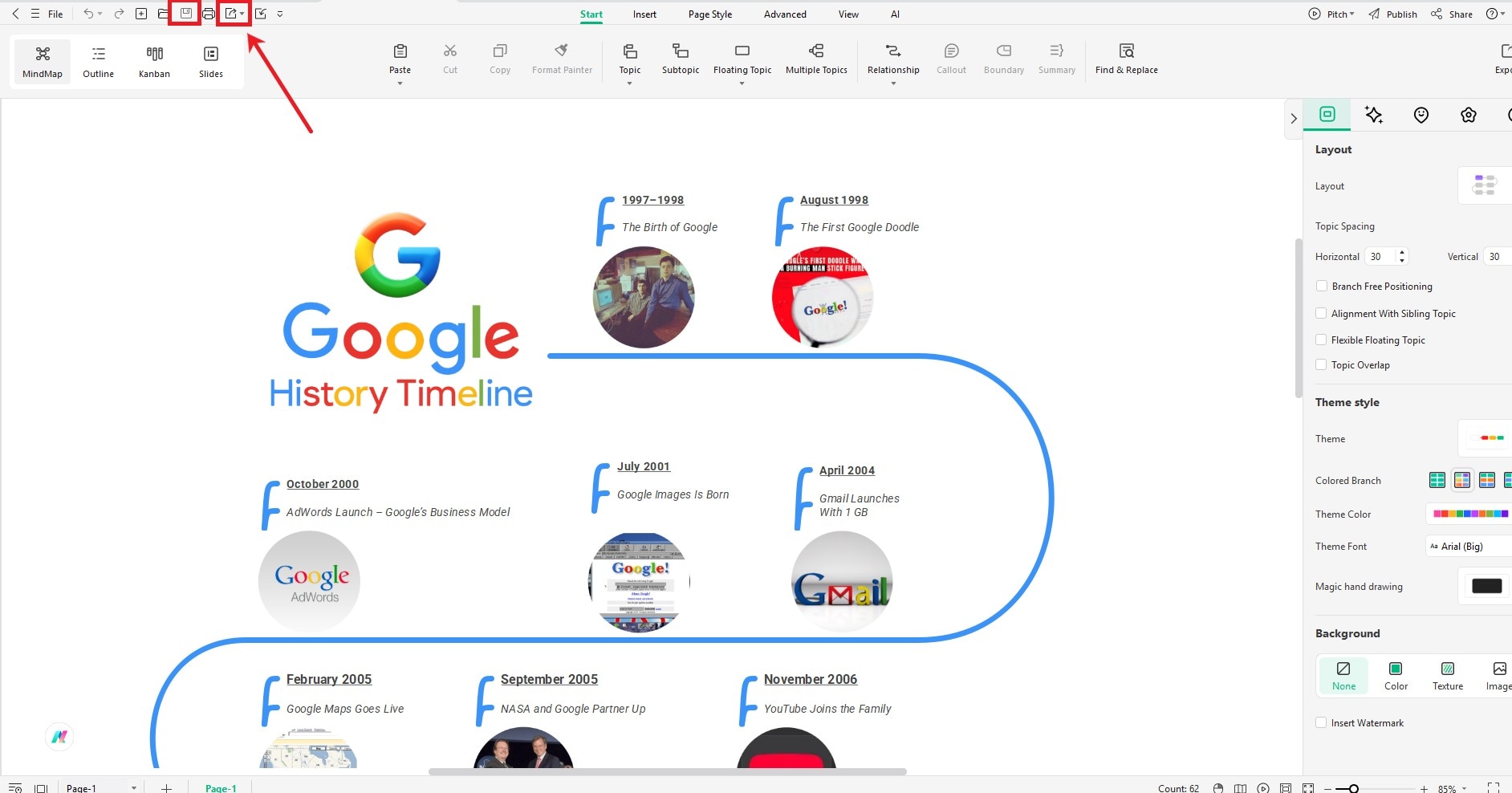This screenshot has width=1512, height=793.
Task: Click the zoom slider handle
Action: tap(1353, 789)
